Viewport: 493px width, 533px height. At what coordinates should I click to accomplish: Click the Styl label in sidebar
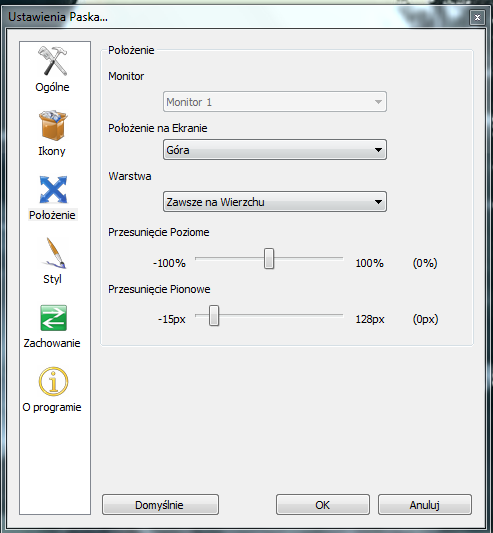[52, 279]
